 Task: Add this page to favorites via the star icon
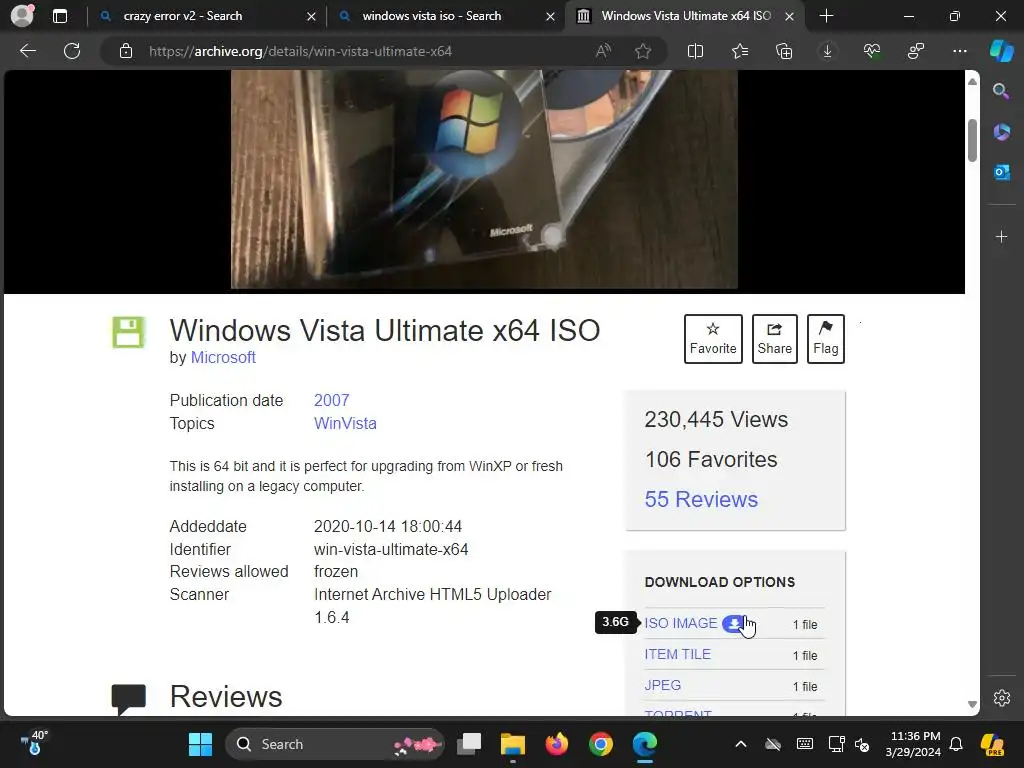643,51
